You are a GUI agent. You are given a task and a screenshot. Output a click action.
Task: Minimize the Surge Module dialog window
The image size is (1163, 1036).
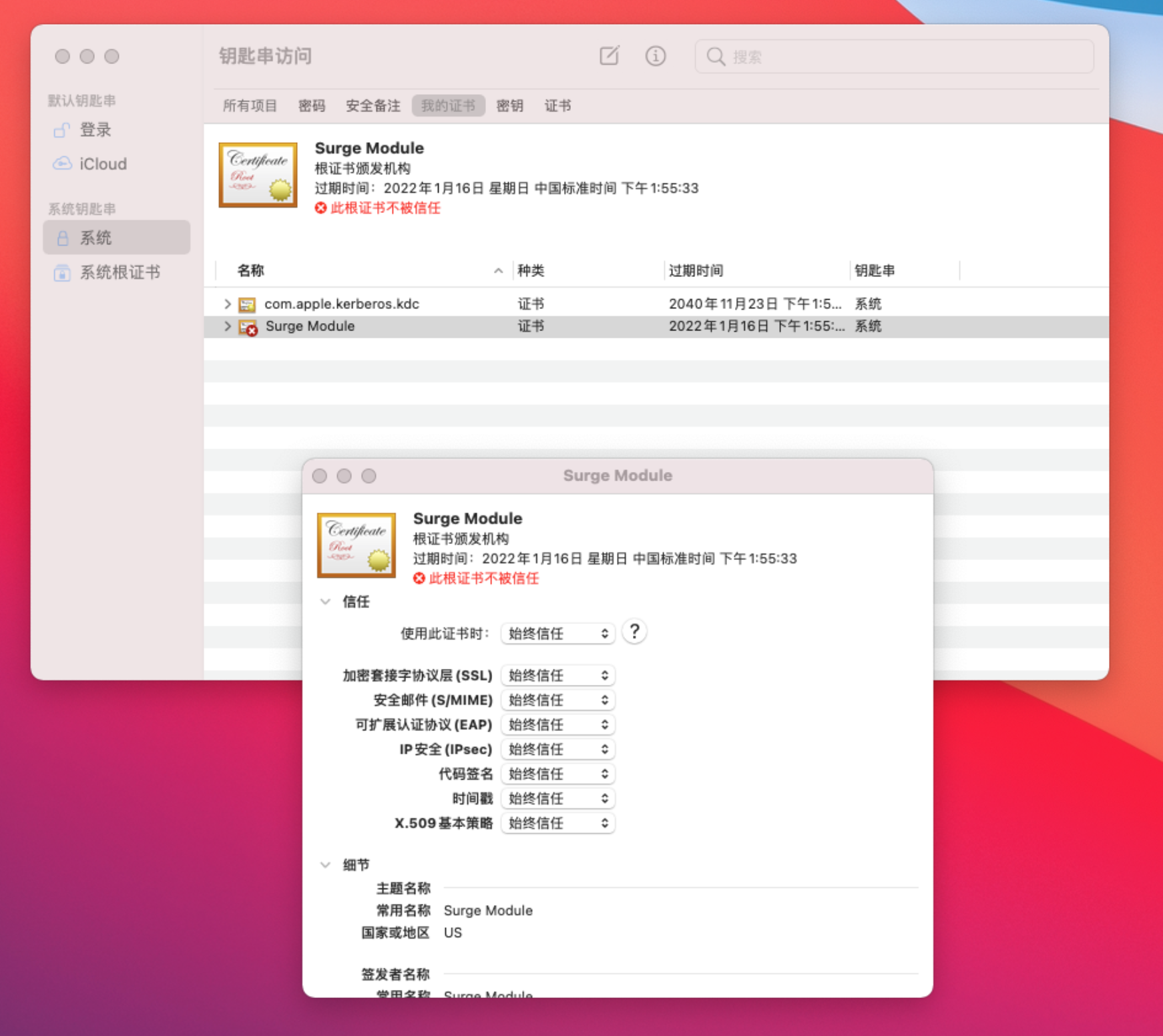click(344, 476)
